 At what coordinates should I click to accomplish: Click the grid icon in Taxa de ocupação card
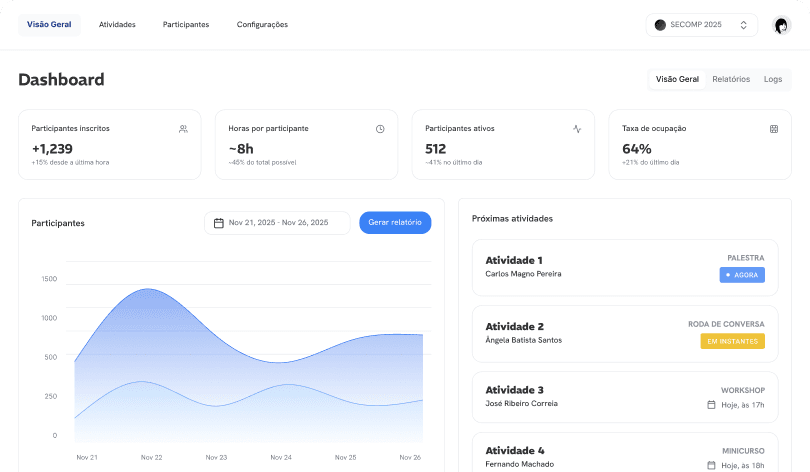click(x=774, y=129)
